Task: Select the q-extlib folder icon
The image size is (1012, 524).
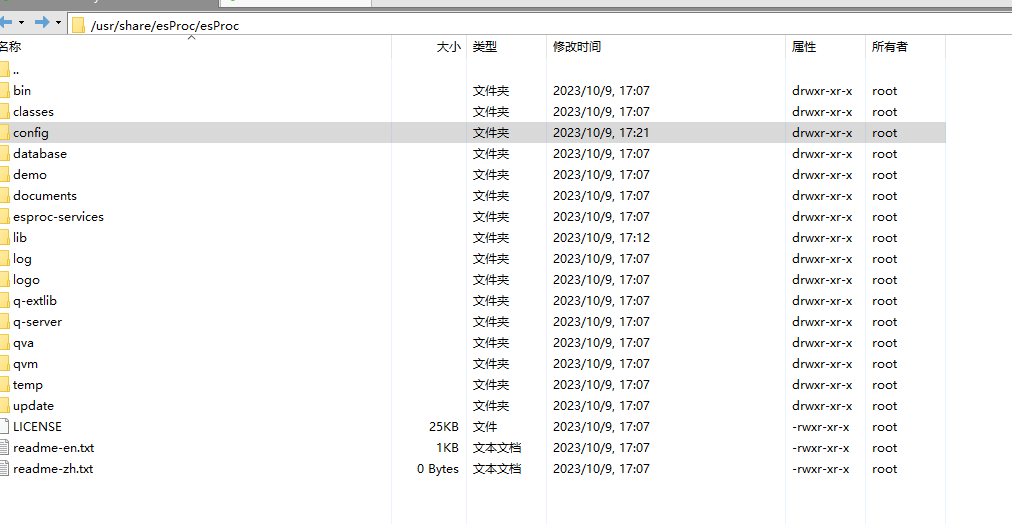Action: [x=5, y=300]
